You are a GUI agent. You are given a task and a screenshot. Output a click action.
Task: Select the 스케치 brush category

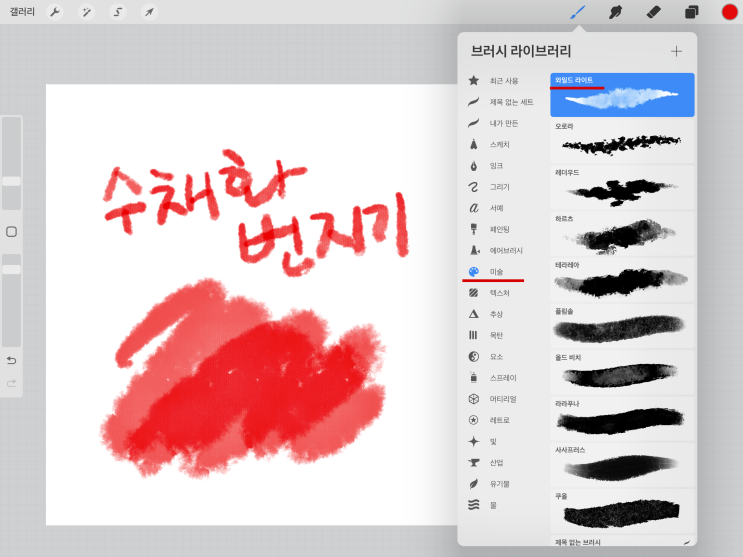(501, 145)
